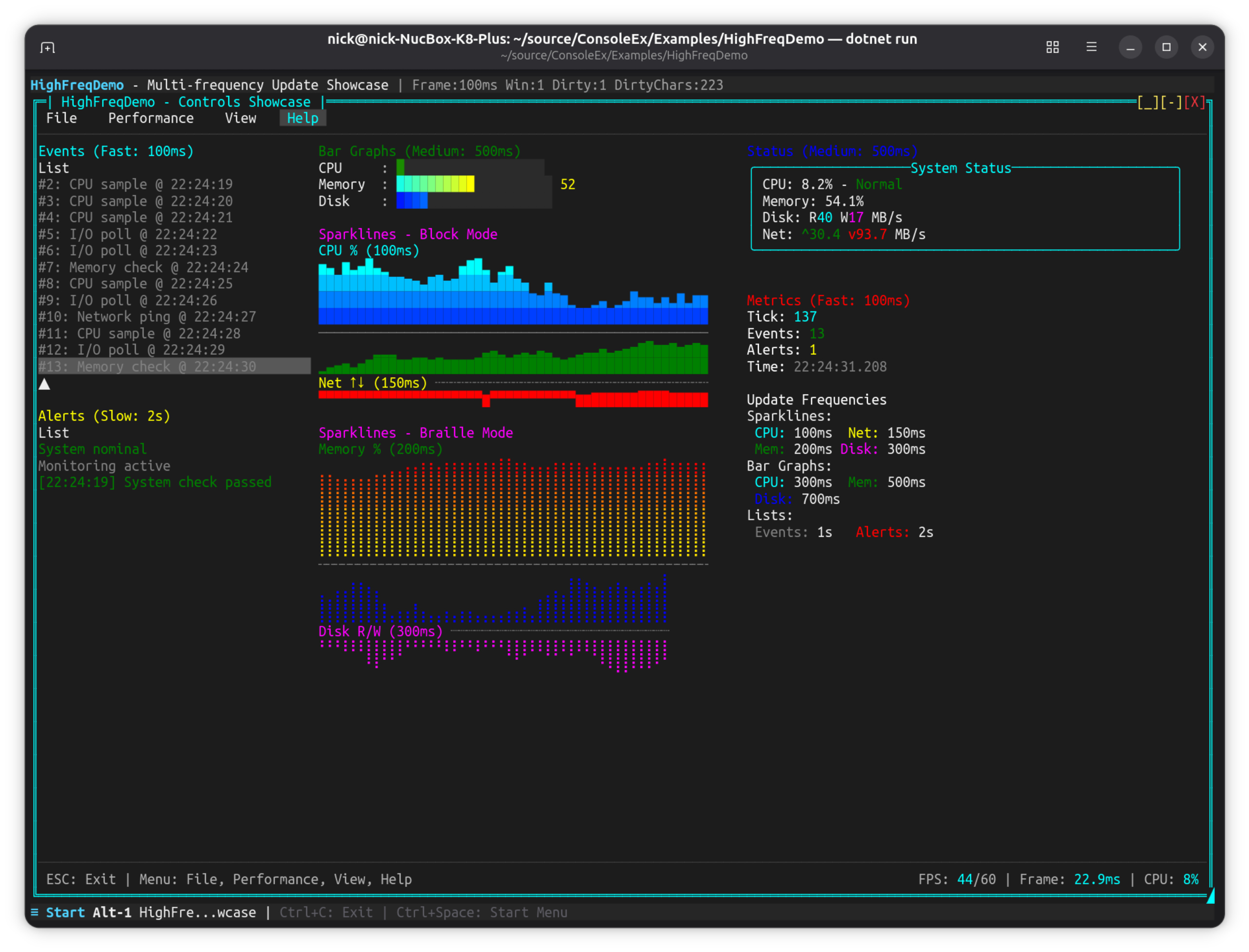Select the System check passed alert
Image resolution: width=1249 pixels, height=952 pixels.
click(155, 482)
